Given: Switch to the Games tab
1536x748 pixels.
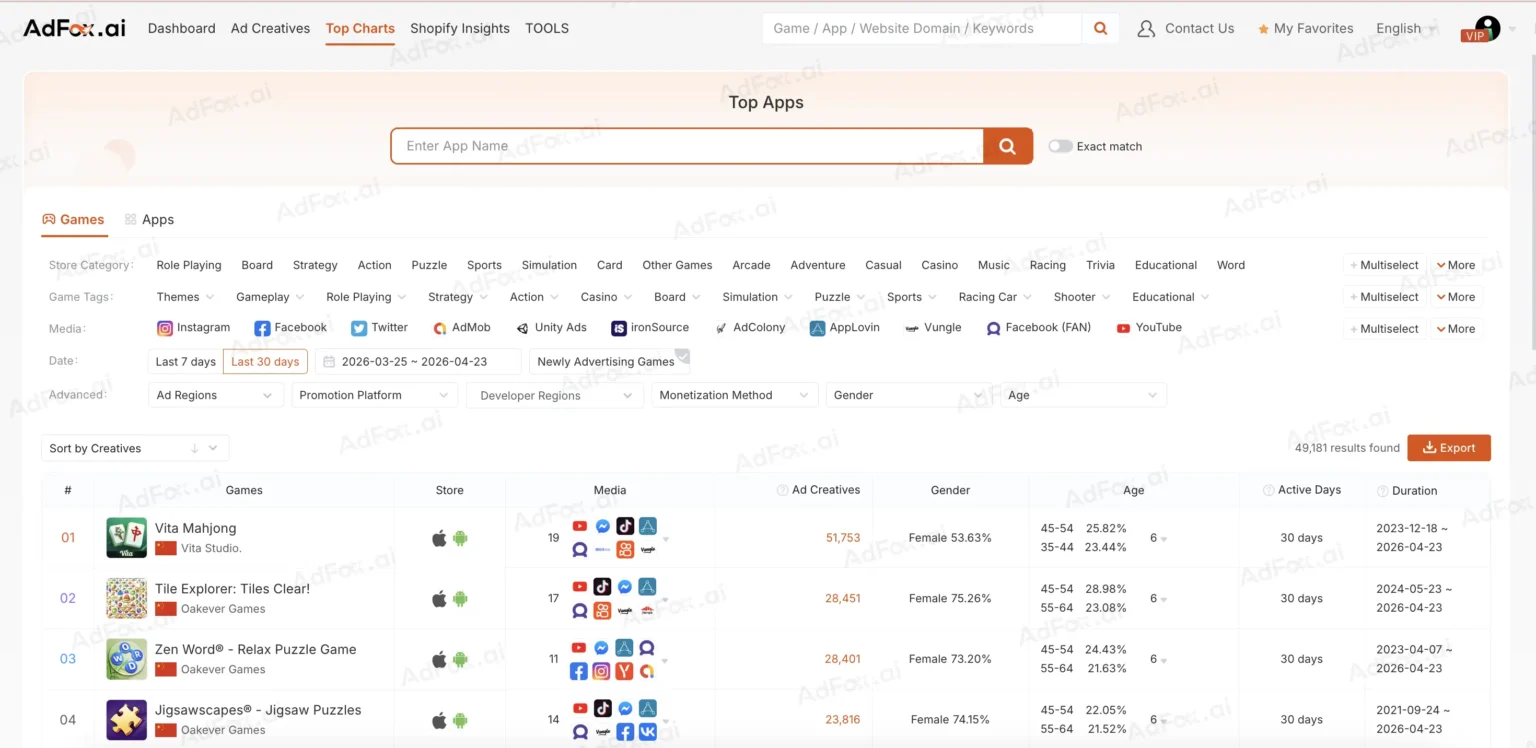Looking at the screenshot, I should 73,219.
